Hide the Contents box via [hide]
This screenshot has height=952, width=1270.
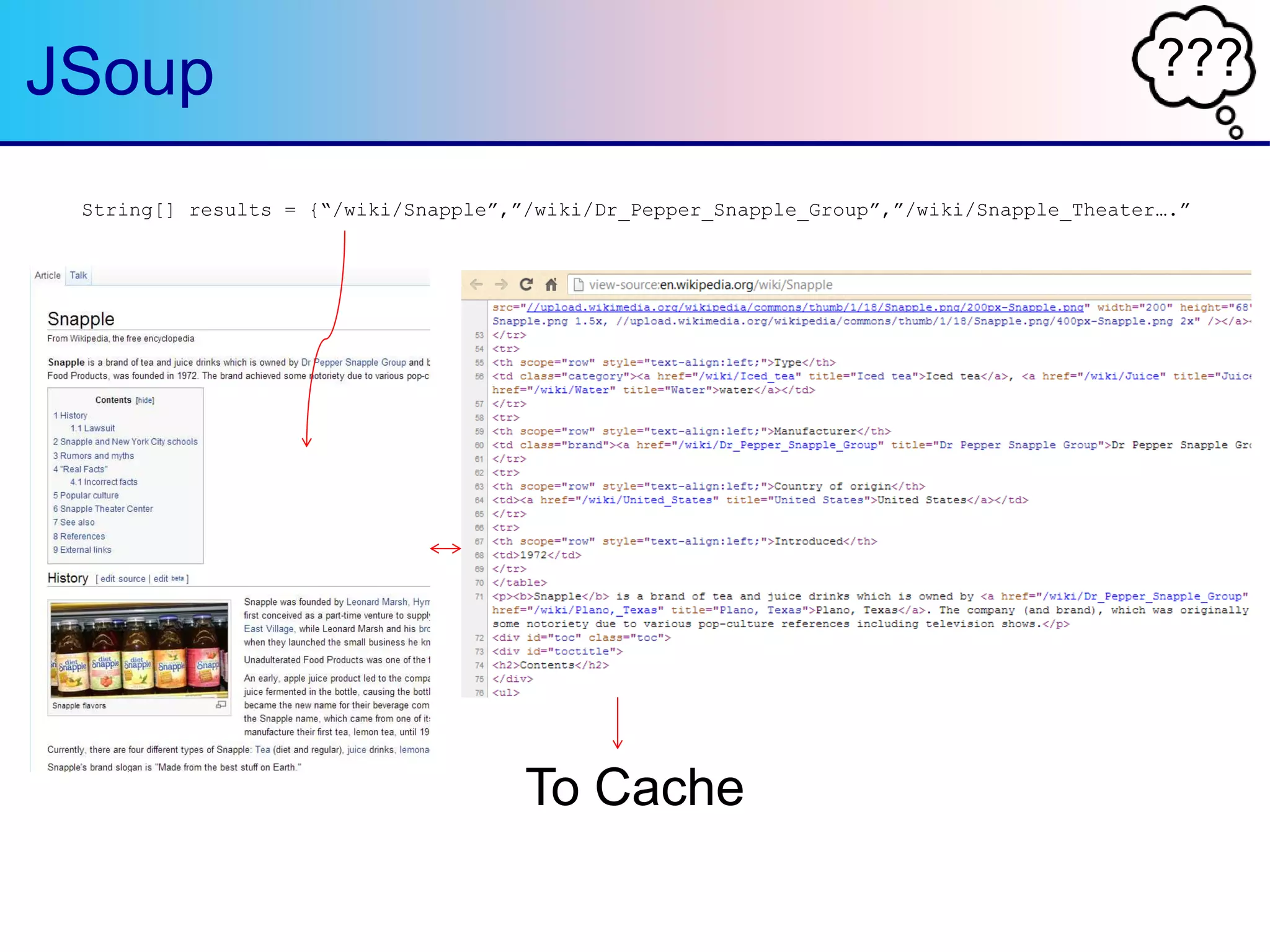(x=145, y=400)
